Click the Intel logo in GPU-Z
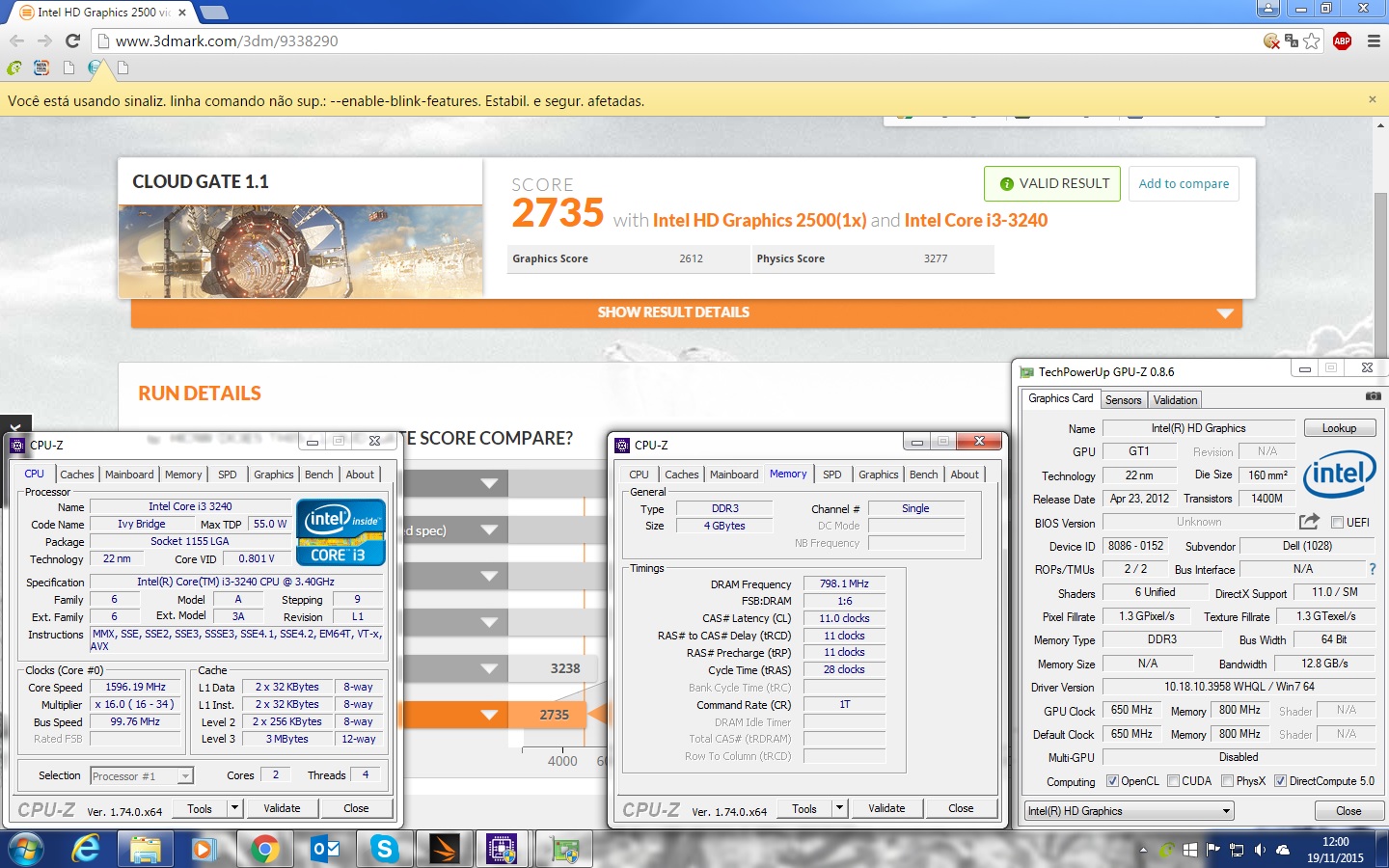This screenshot has width=1389, height=868. click(x=1340, y=474)
